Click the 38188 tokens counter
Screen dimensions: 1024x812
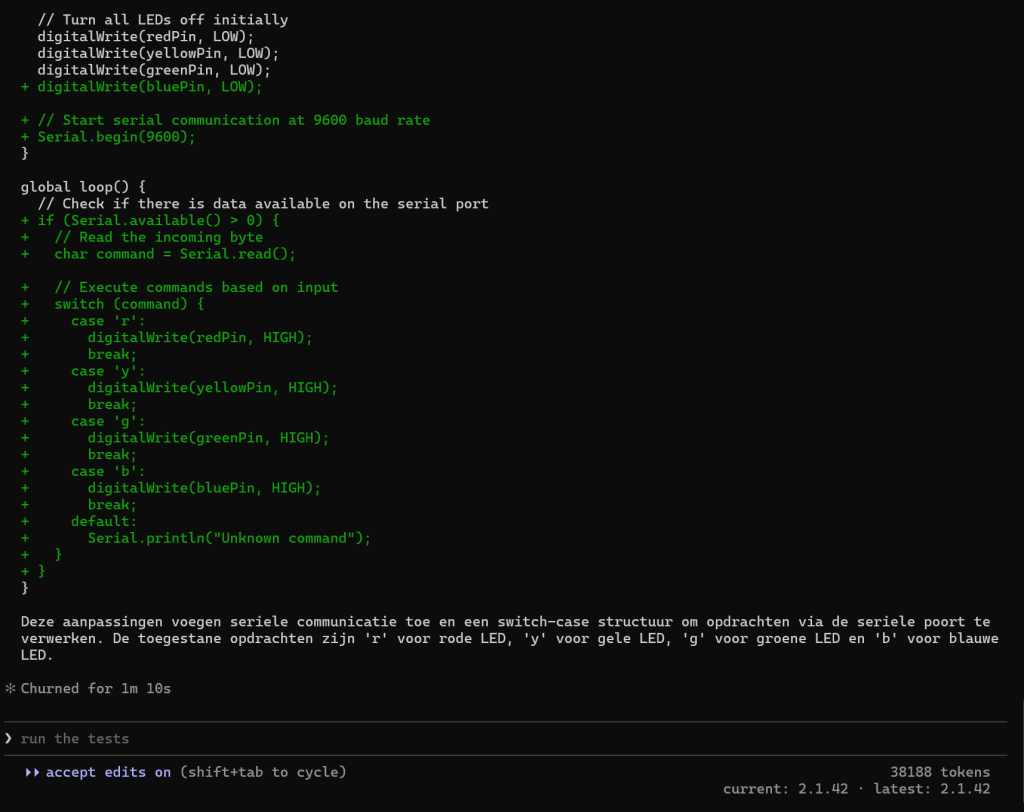coord(939,772)
